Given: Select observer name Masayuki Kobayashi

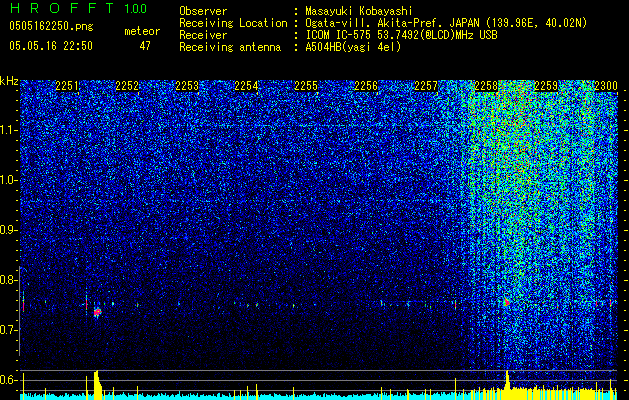Looking at the screenshot, I should (x=359, y=11).
